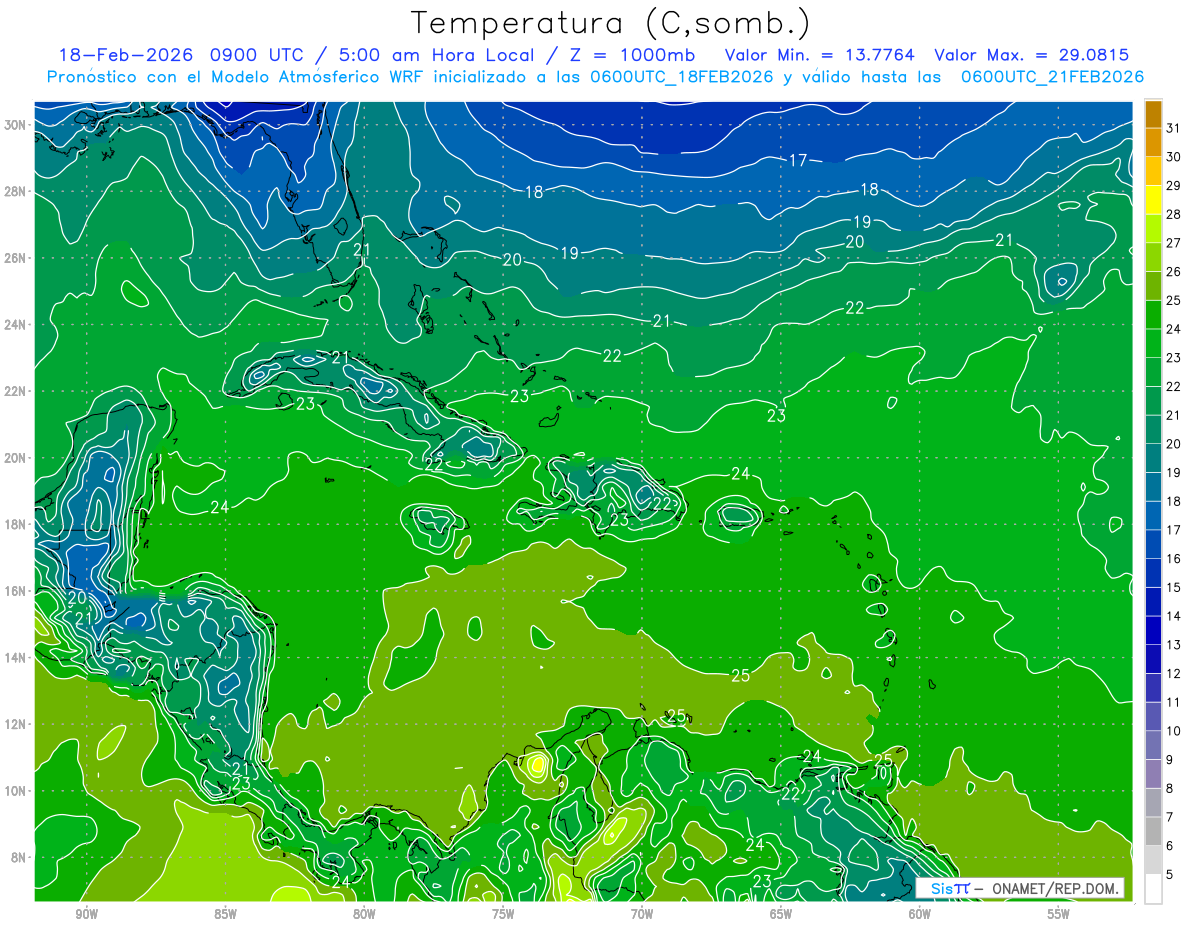The width and height of the screenshot is (1200, 927).
Task: Click the 85W longitude axis label
Action: tap(225, 914)
